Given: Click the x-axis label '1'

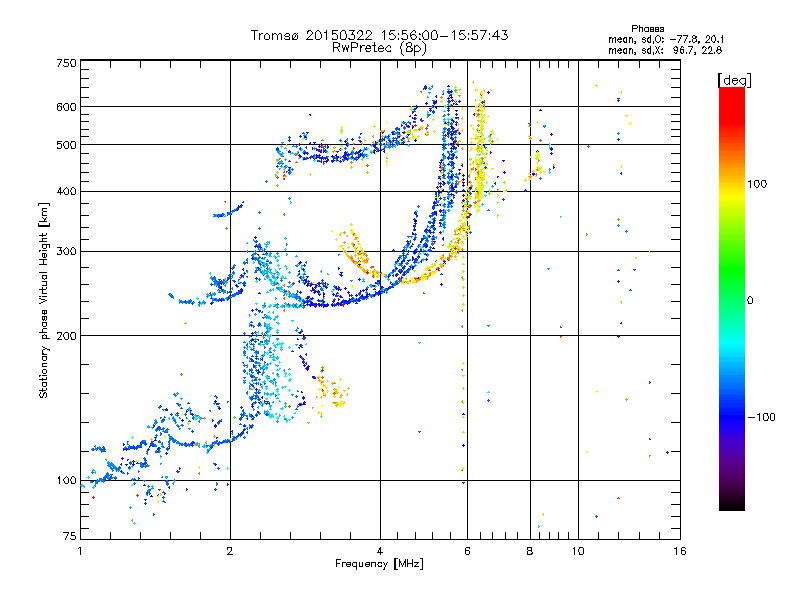Looking at the screenshot, I should (x=80, y=551).
